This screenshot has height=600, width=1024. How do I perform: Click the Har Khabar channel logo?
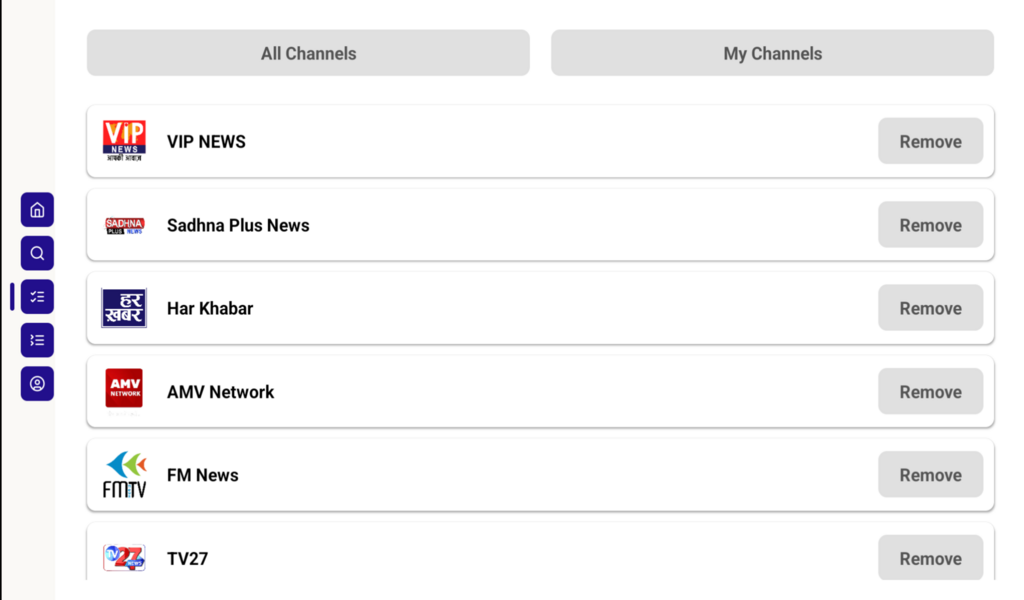tap(124, 308)
